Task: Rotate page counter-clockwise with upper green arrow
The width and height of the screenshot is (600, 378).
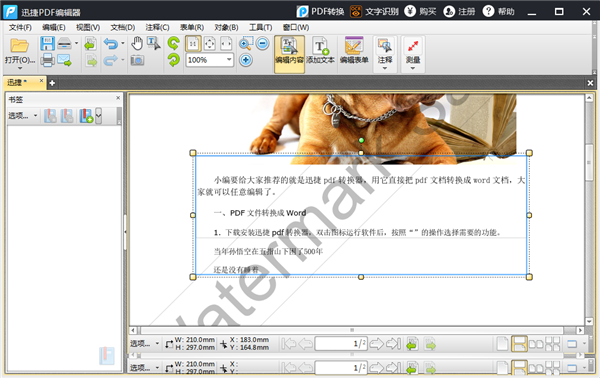Action: tap(173, 43)
